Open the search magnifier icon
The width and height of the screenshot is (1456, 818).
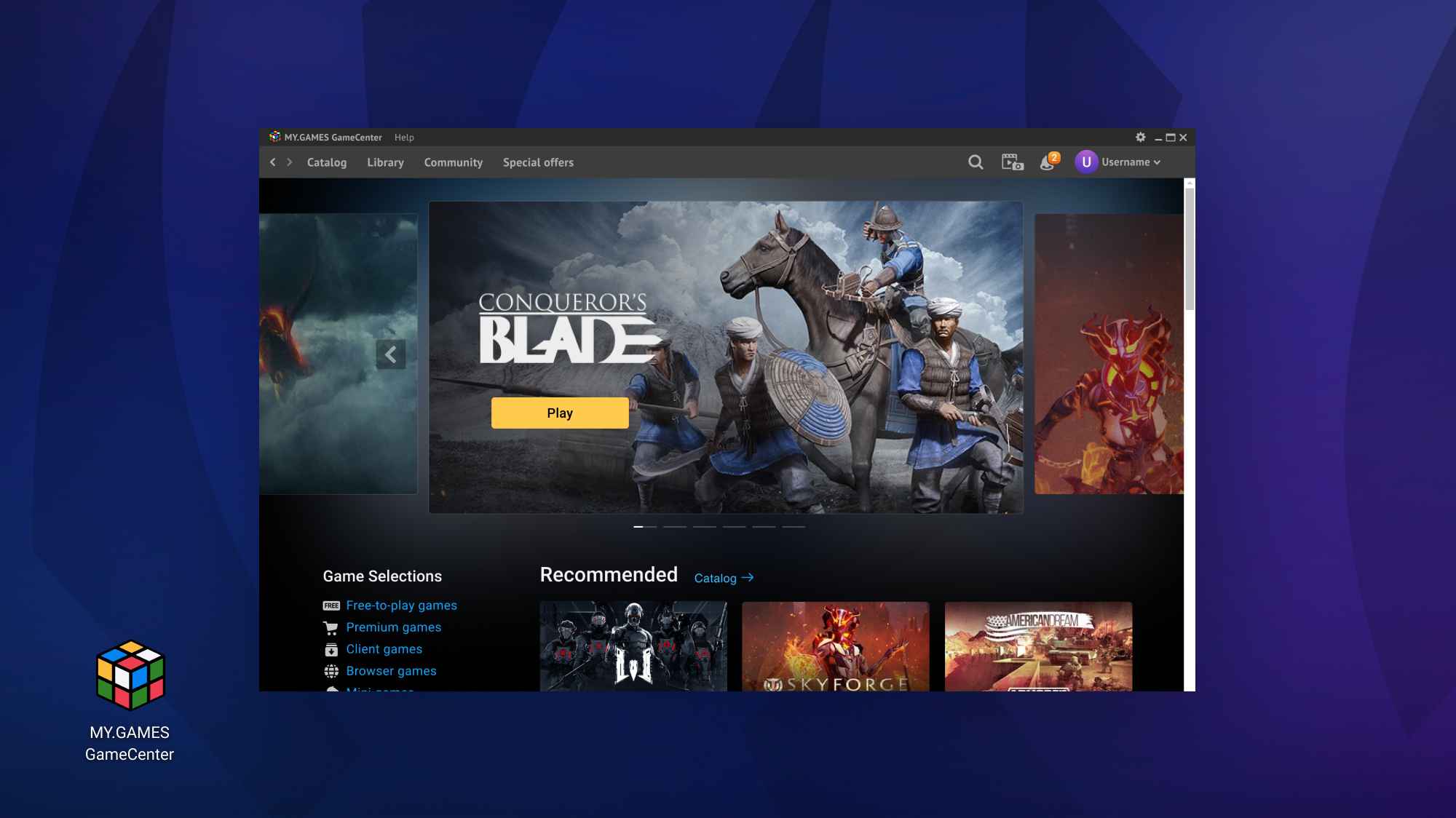(x=976, y=162)
